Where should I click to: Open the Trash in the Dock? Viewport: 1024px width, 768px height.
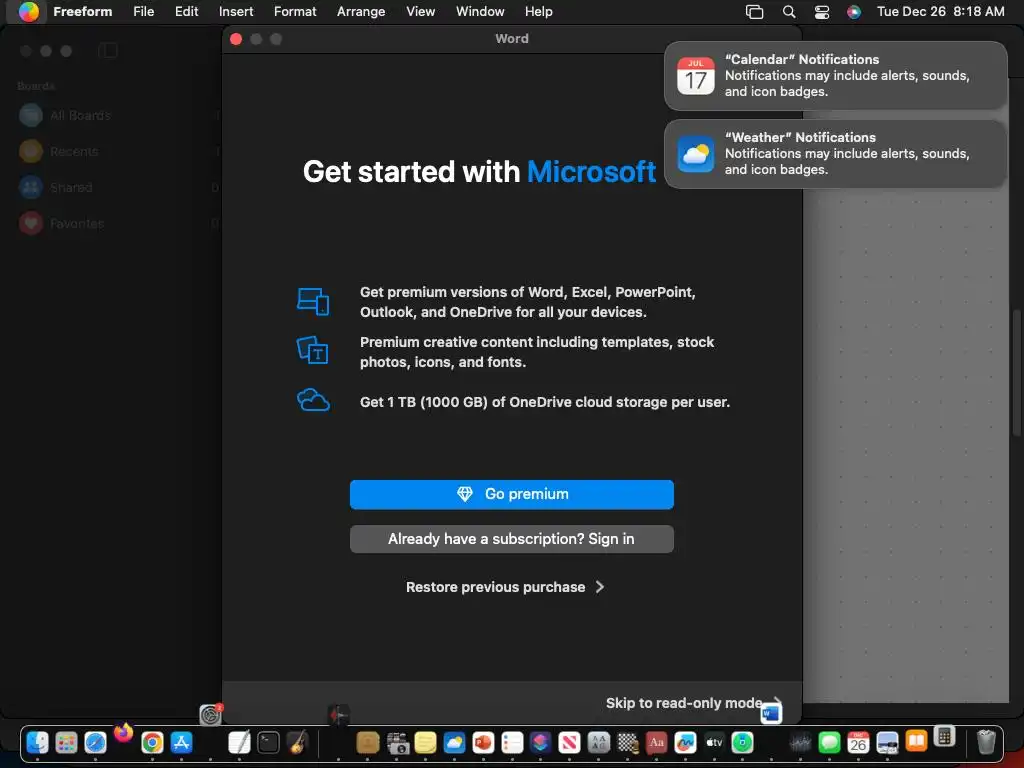pyautogui.click(x=985, y=743)
